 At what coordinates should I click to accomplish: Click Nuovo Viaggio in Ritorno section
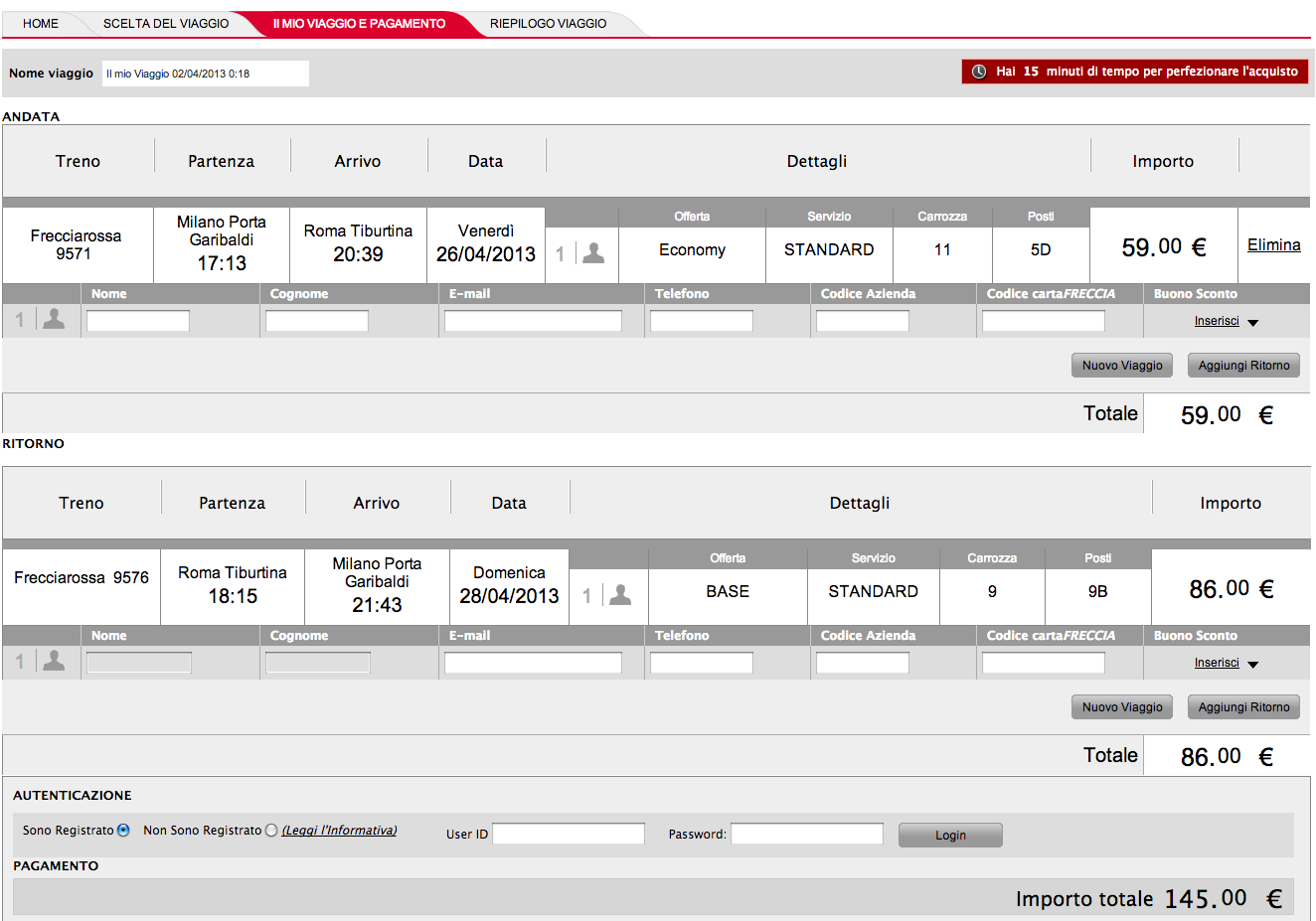(x=1122, y=707)
